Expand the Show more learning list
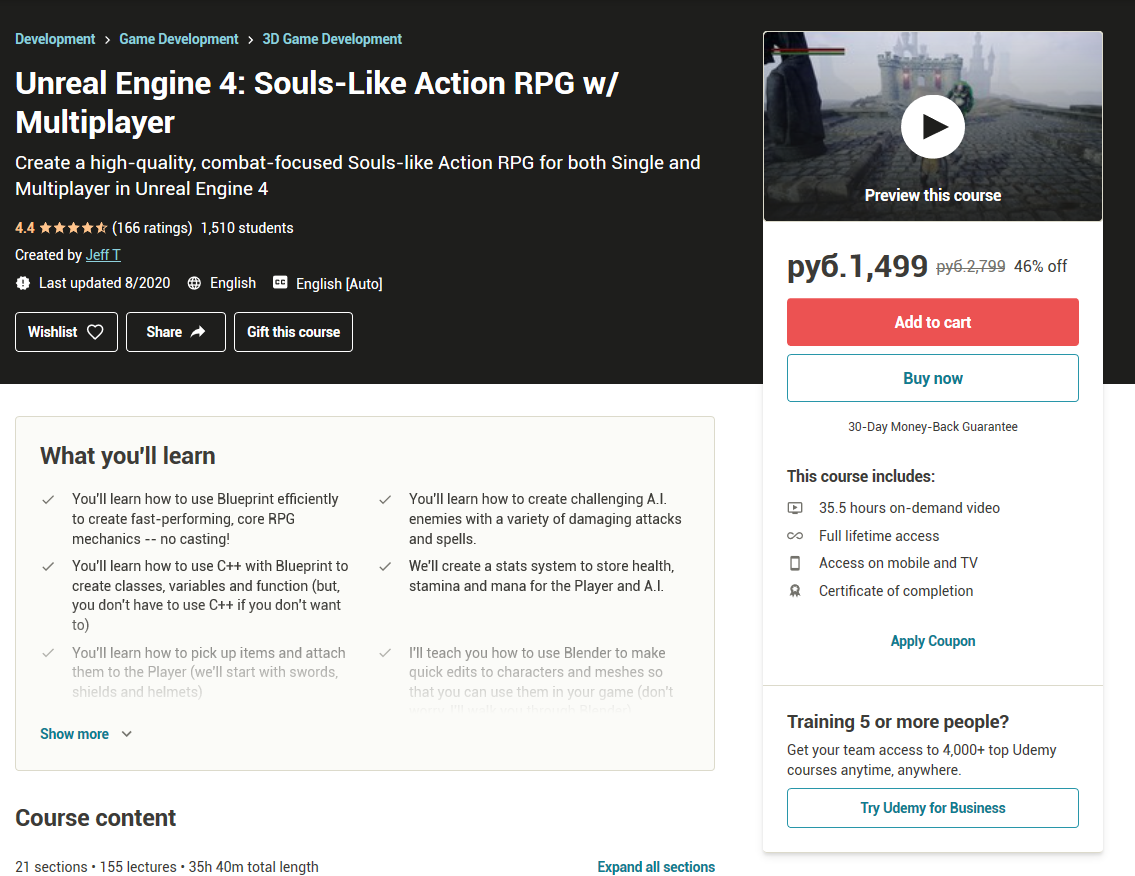 (75, 734)
